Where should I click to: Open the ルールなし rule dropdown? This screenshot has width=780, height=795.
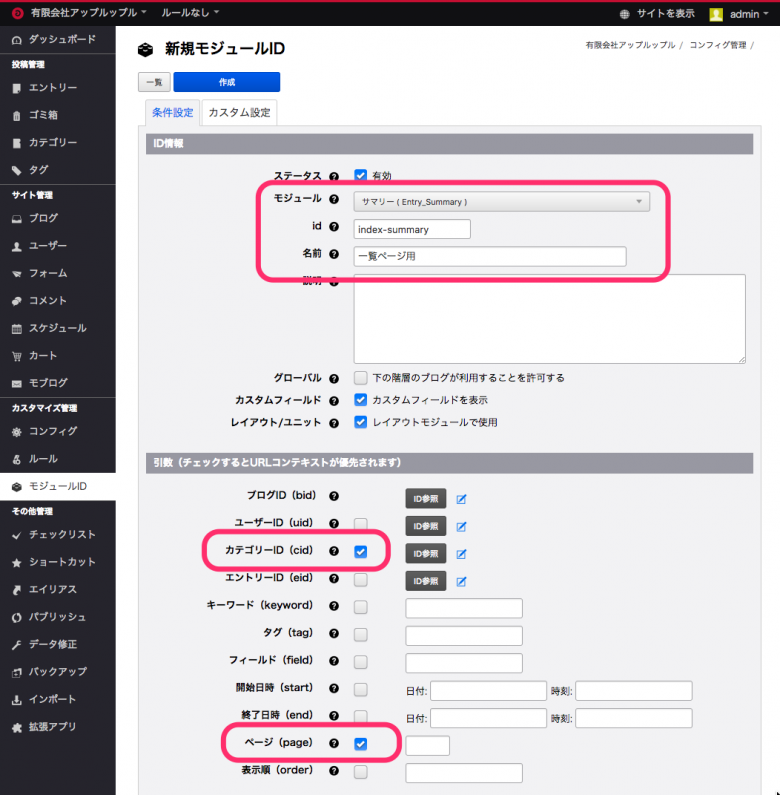click(190, 13)
